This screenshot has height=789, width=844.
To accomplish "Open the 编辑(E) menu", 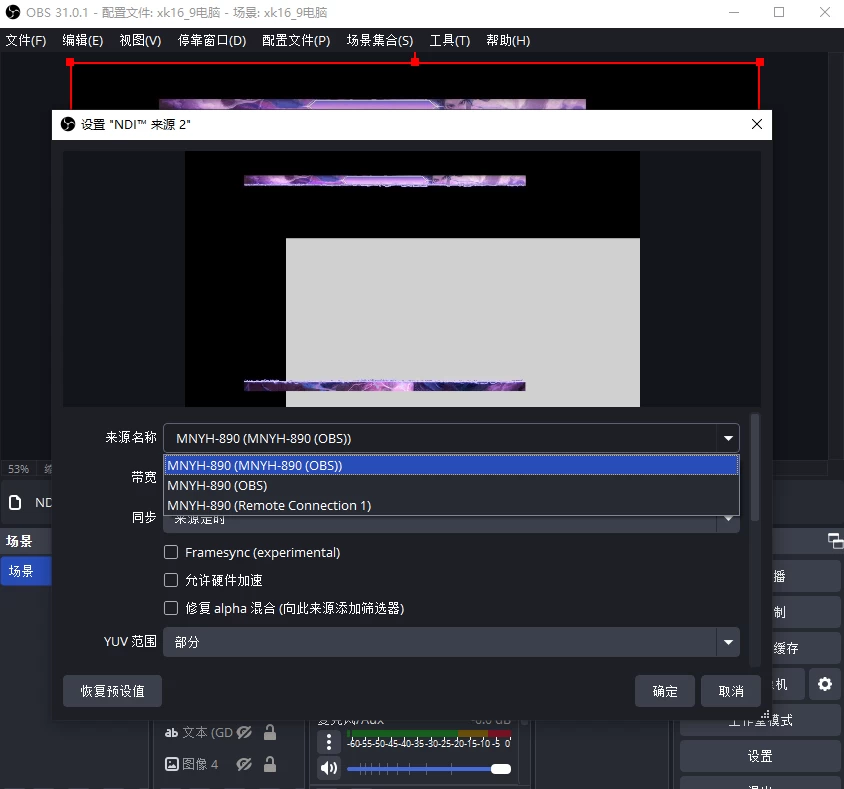I will (x=82, y=40).
